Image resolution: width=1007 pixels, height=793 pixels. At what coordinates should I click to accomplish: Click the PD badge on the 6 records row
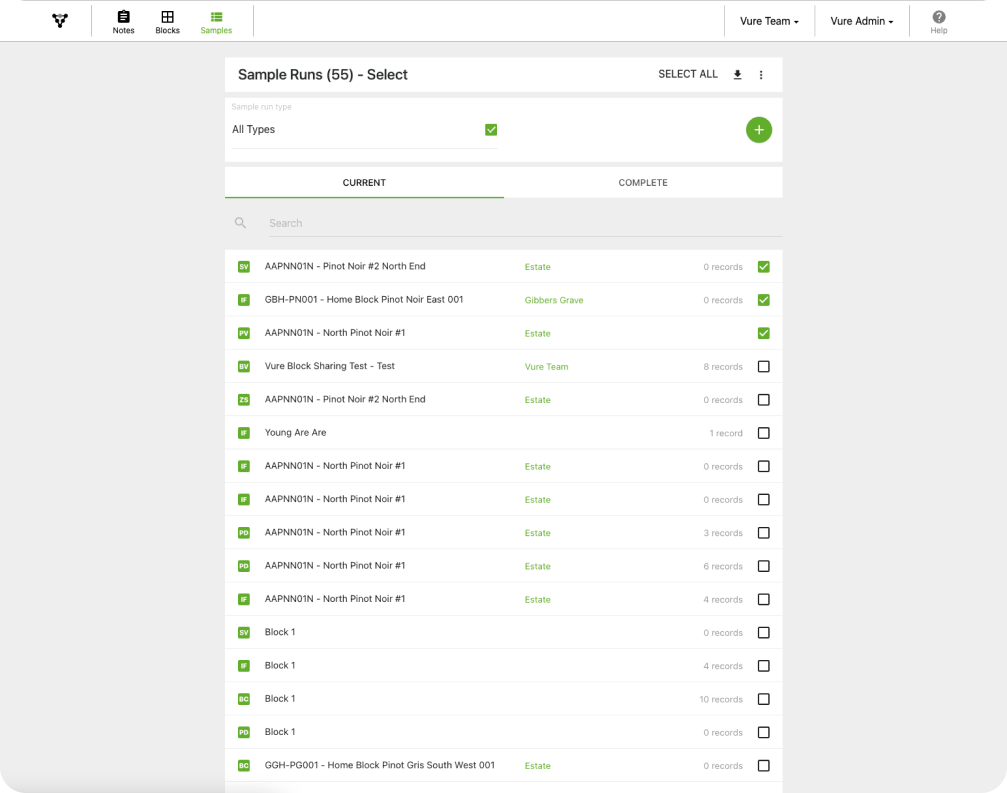point(244,566)
